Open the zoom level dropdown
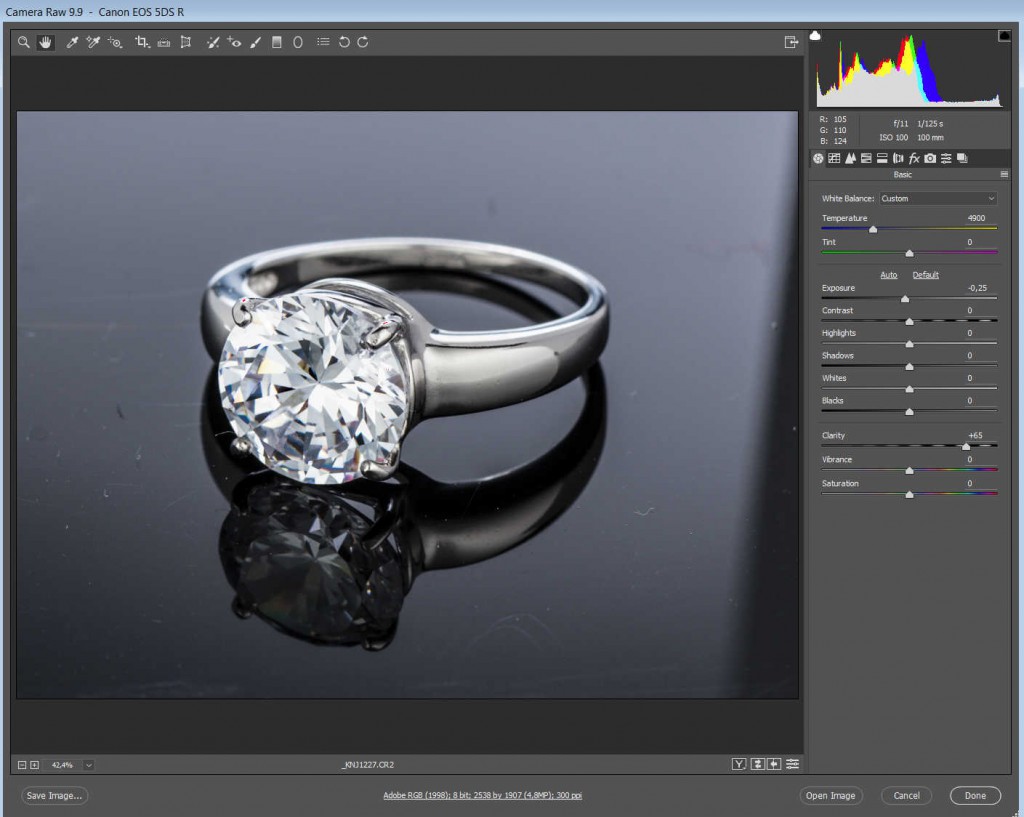The width and height of the screenshot is (1024, 817). (x=89, y=765)
